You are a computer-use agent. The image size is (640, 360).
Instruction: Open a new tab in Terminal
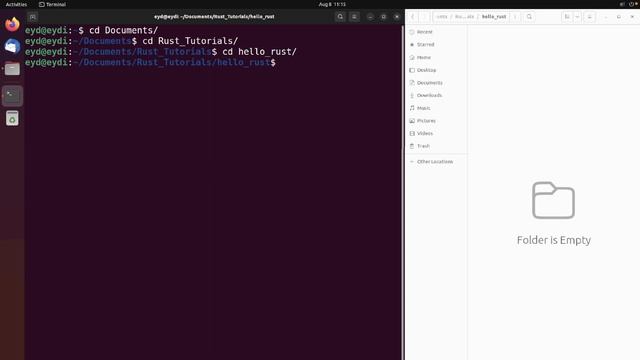(x=33, y=17)
